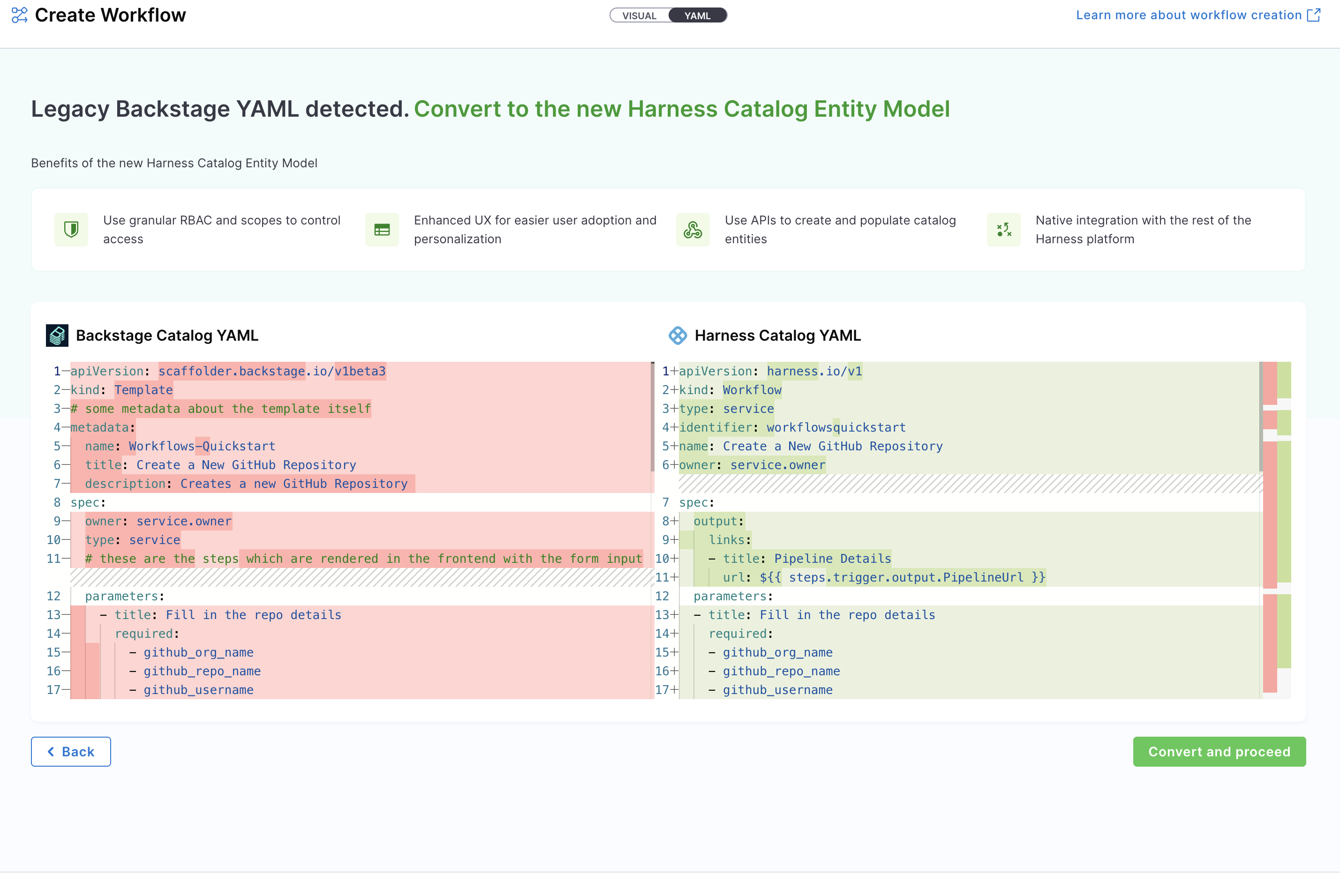
Task: Click the Harness Catalog YAML logo
Action: click(678, 336)
